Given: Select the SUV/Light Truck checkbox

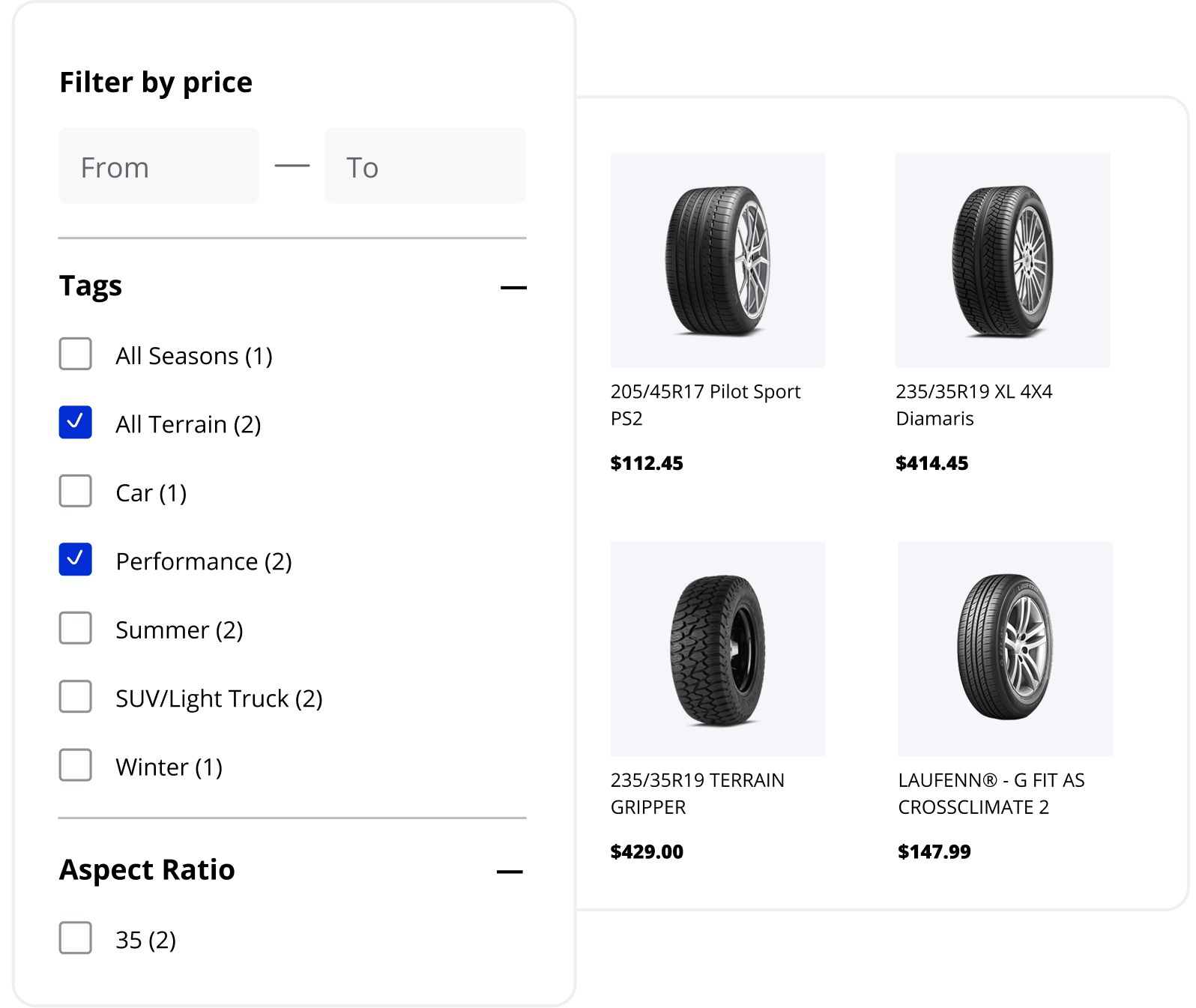Looking at the screenshot, I should click(x=76, y=697).
